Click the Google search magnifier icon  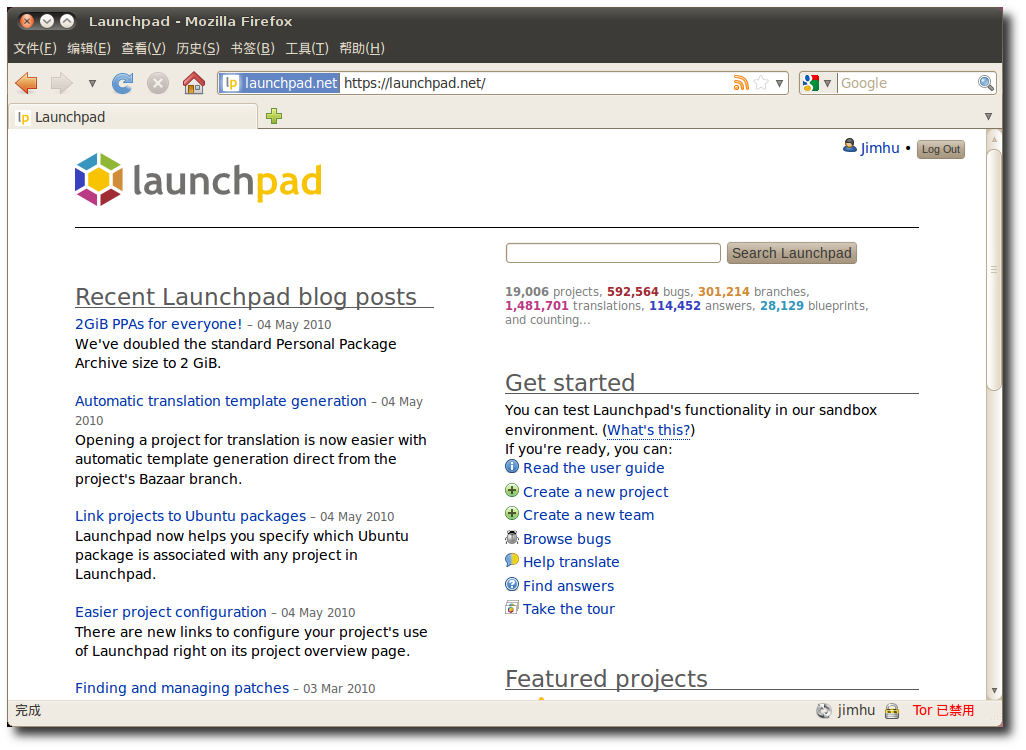[985, 83]
